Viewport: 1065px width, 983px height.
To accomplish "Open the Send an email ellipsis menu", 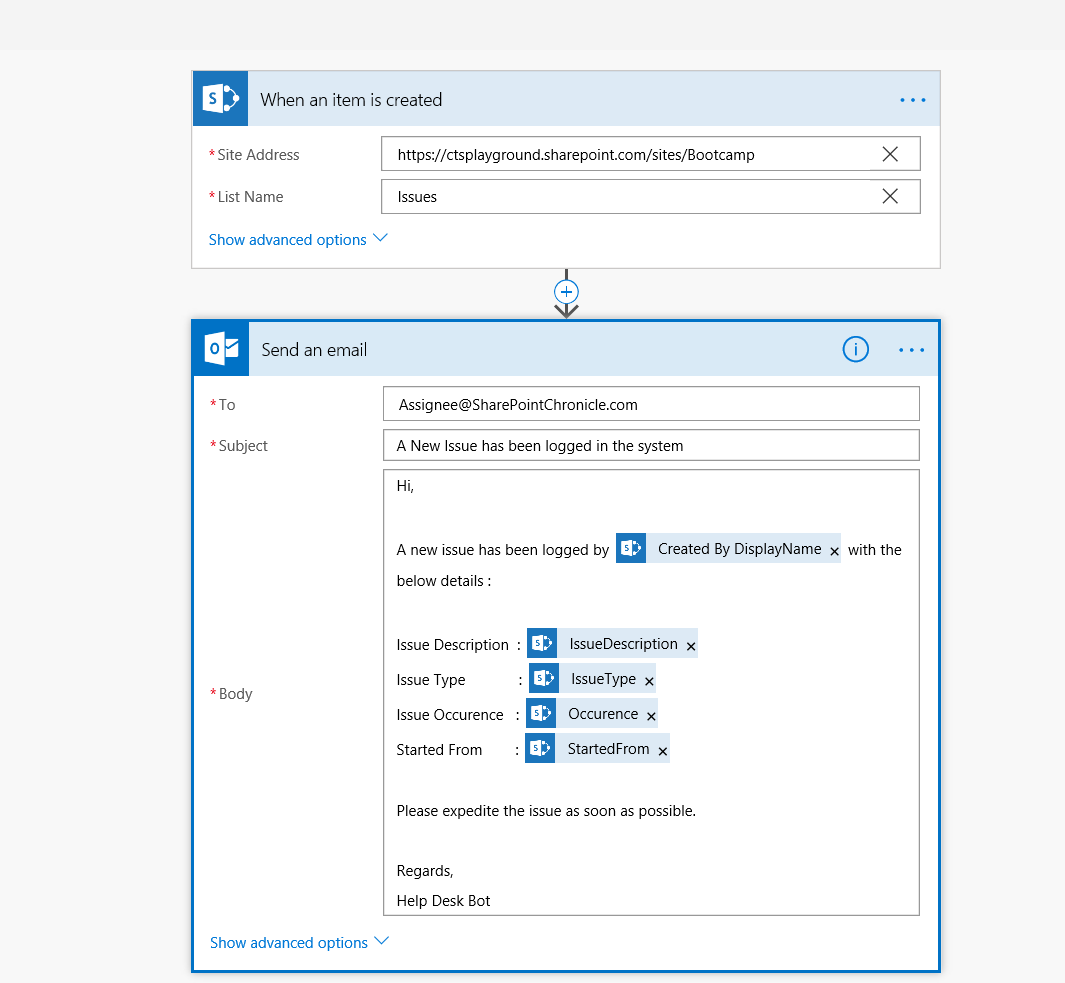I will 911,350.
